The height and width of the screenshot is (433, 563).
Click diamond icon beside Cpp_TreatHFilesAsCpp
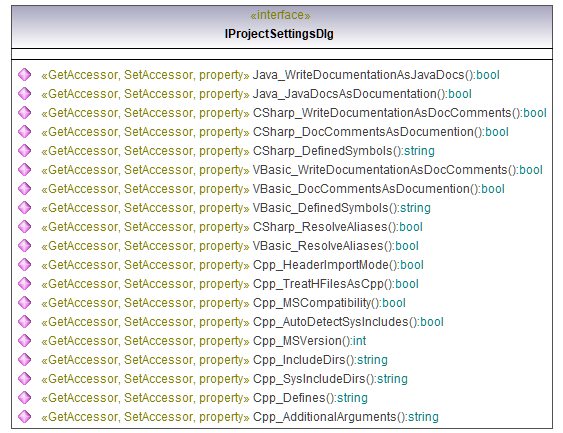(x=25, y=284)
